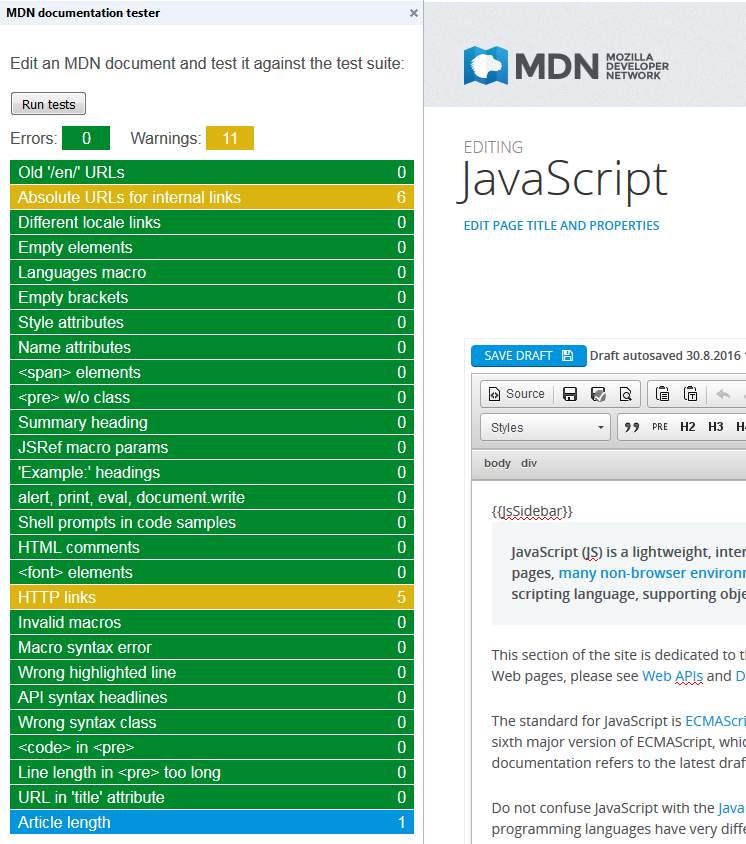Click 'alert, print, eval, document.write' row
Screen dimensions: 746x844
click(212, 497)
